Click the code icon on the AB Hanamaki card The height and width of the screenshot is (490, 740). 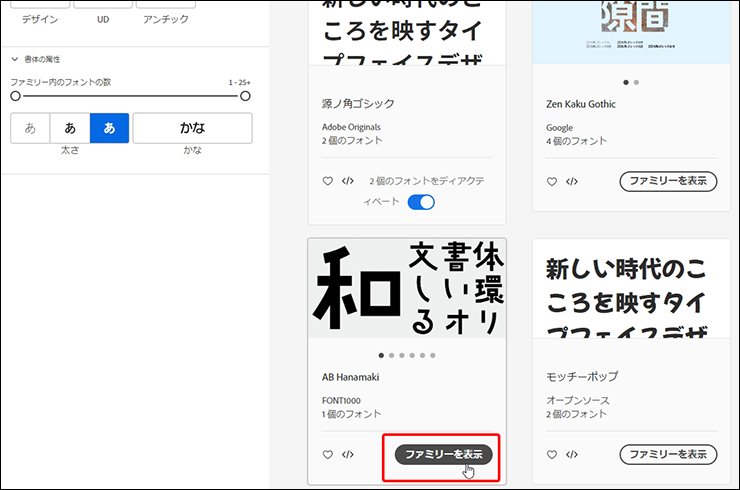(348, 454)
